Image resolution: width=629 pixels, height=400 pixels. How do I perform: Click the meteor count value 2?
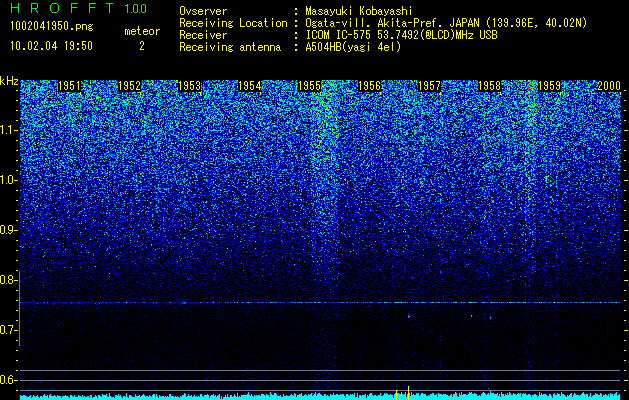point(142,46)
